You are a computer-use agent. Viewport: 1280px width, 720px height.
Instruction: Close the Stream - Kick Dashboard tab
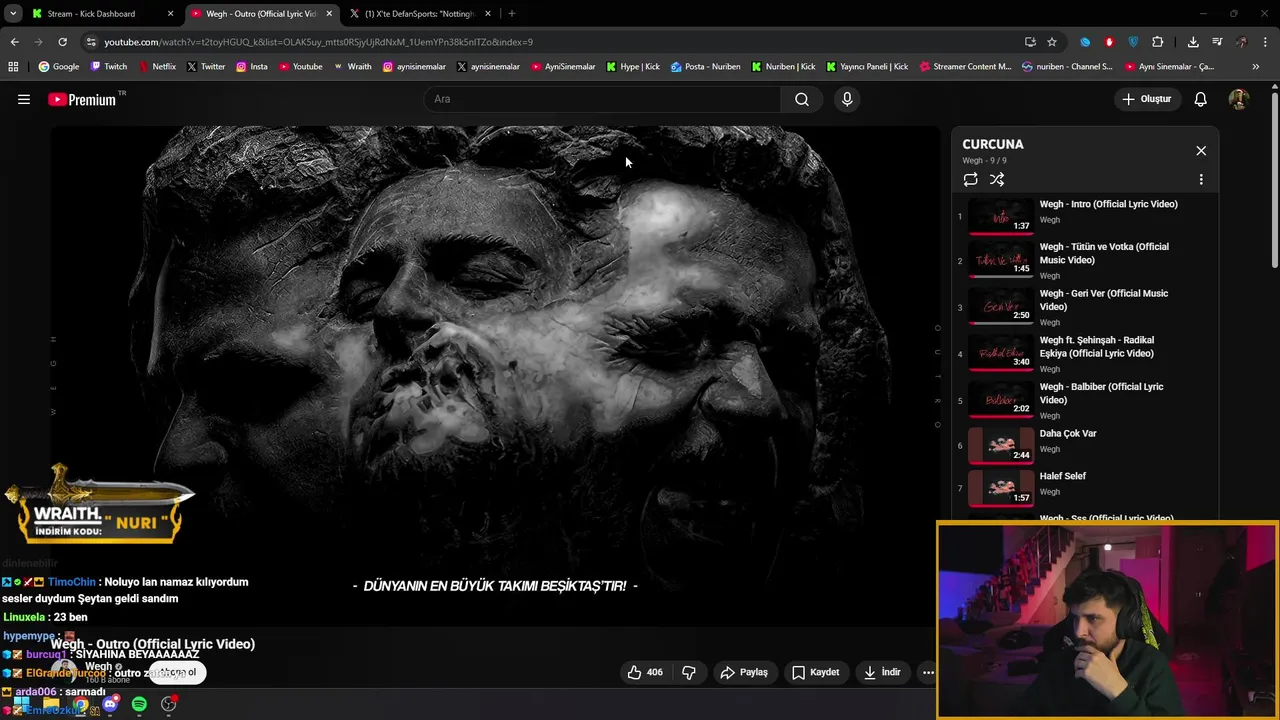[x=170, y=14]
